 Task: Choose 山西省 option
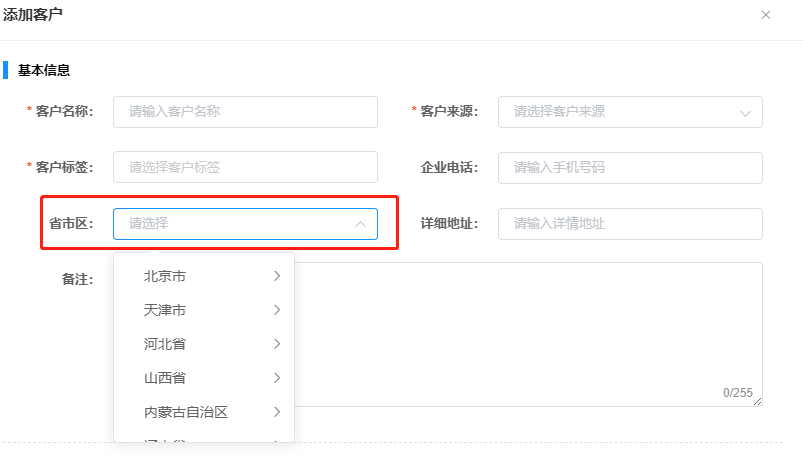[204, 378]
